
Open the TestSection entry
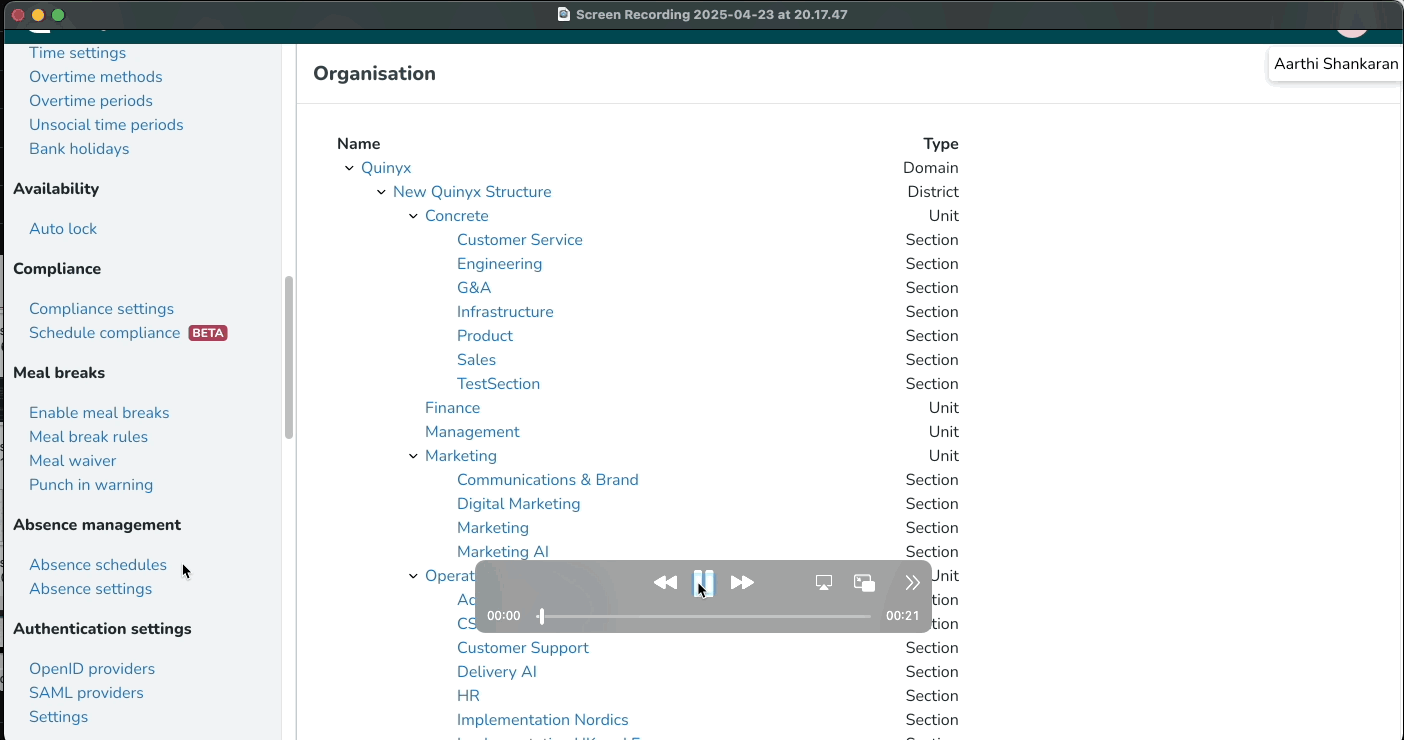tap(498, 384)
